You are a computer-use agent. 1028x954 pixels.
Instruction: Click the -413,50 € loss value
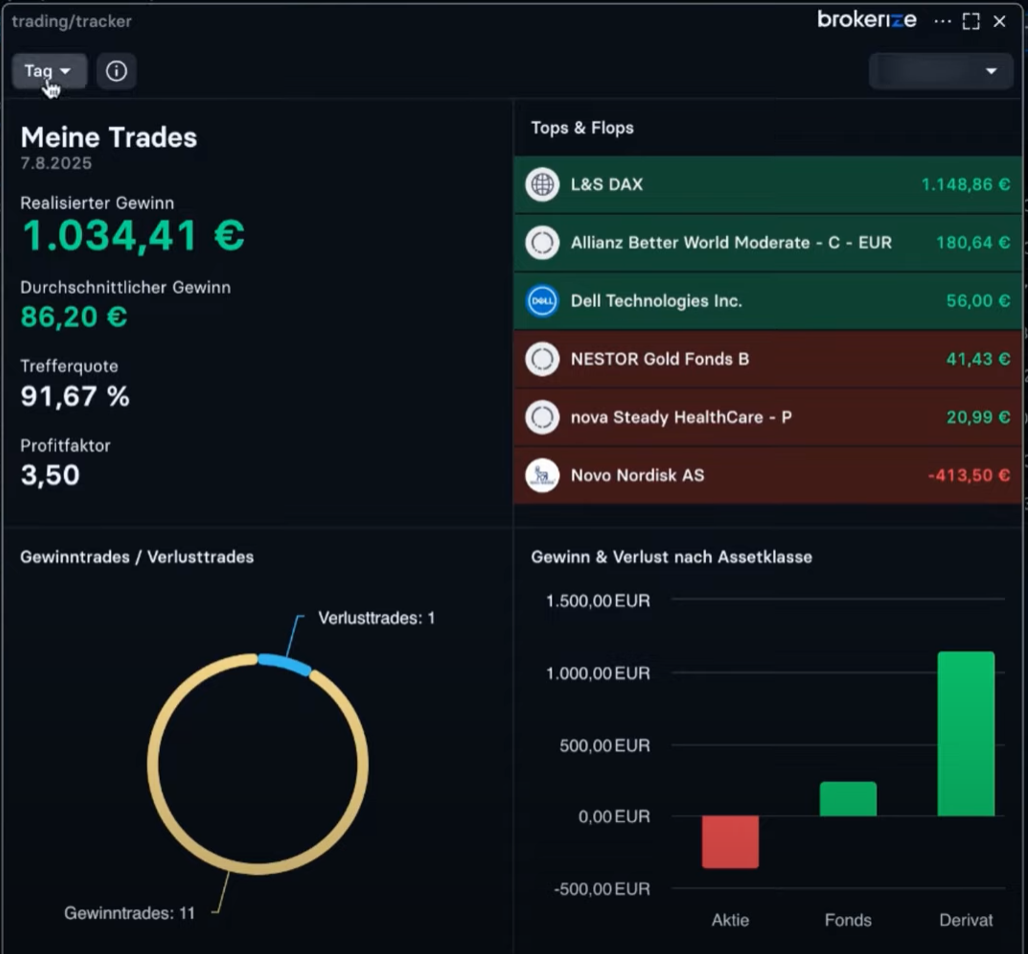(969, 475)
